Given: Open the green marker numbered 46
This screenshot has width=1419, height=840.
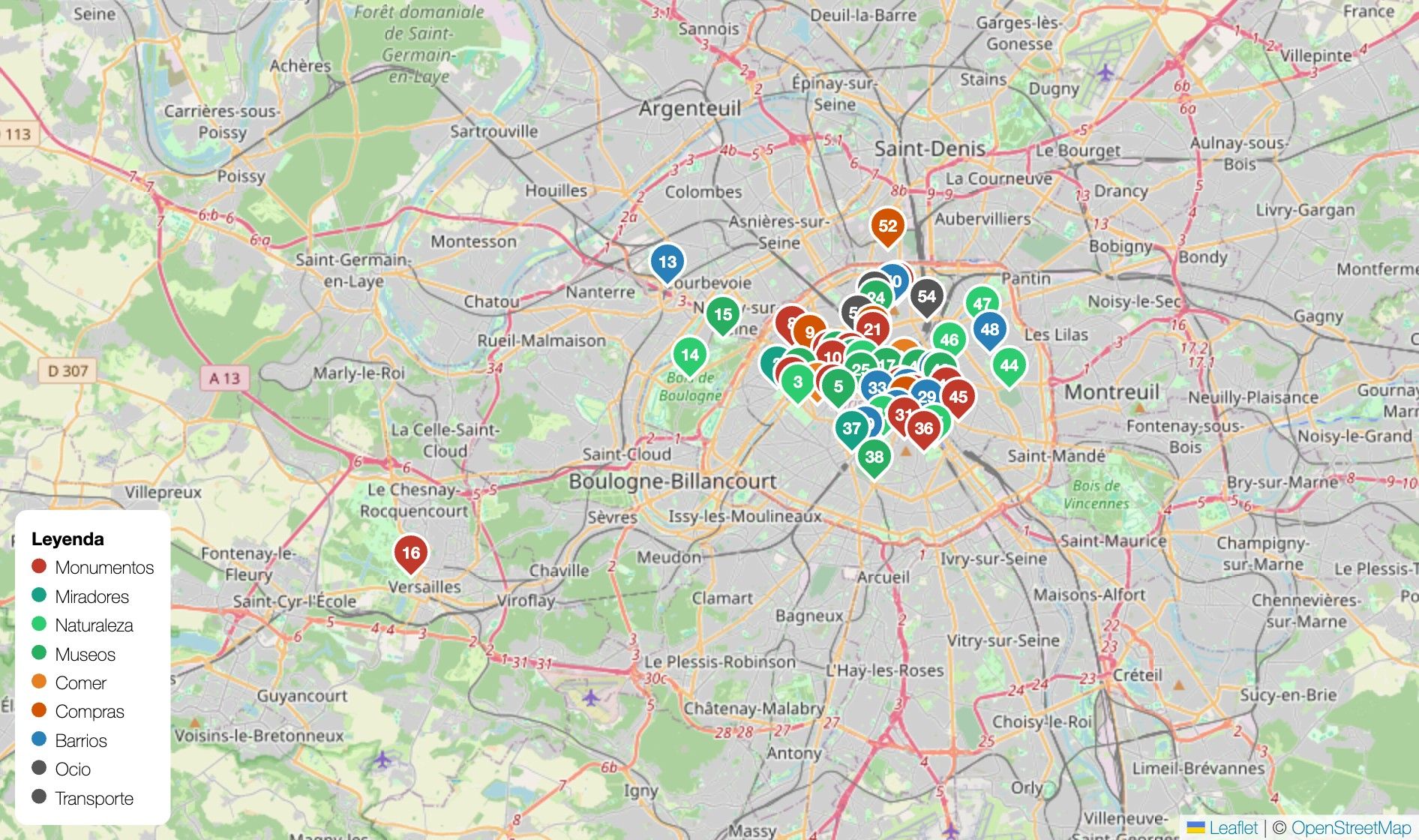Looking at the screenshot, I should coord(949,340).
